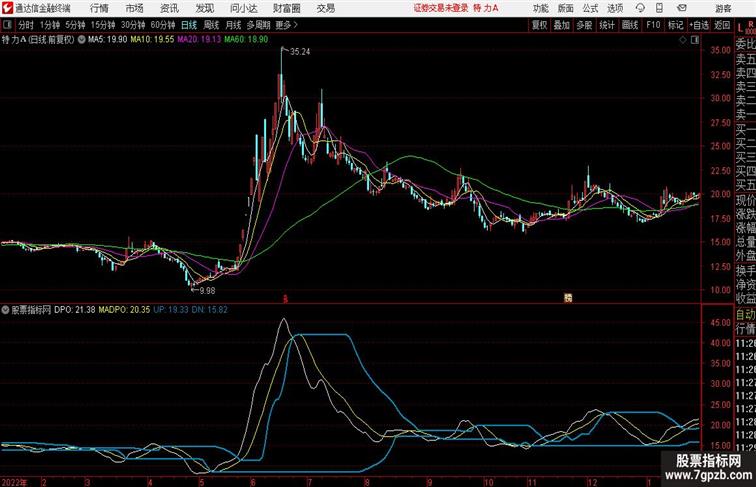
Task: Click the MA5: 19.90 label
Action: pos(108,40)
